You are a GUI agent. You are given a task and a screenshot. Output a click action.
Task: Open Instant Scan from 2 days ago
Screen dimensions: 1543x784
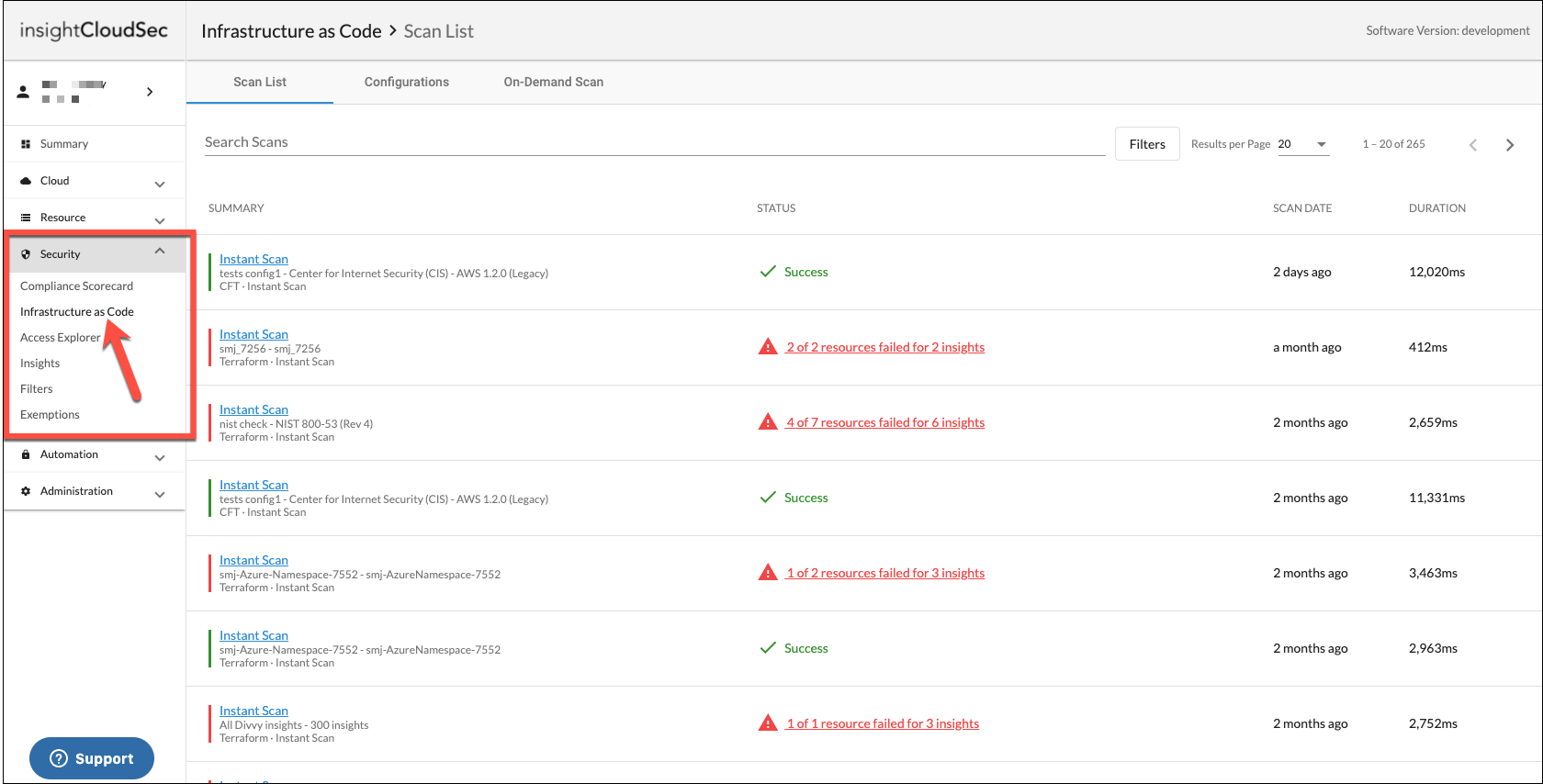253,260
